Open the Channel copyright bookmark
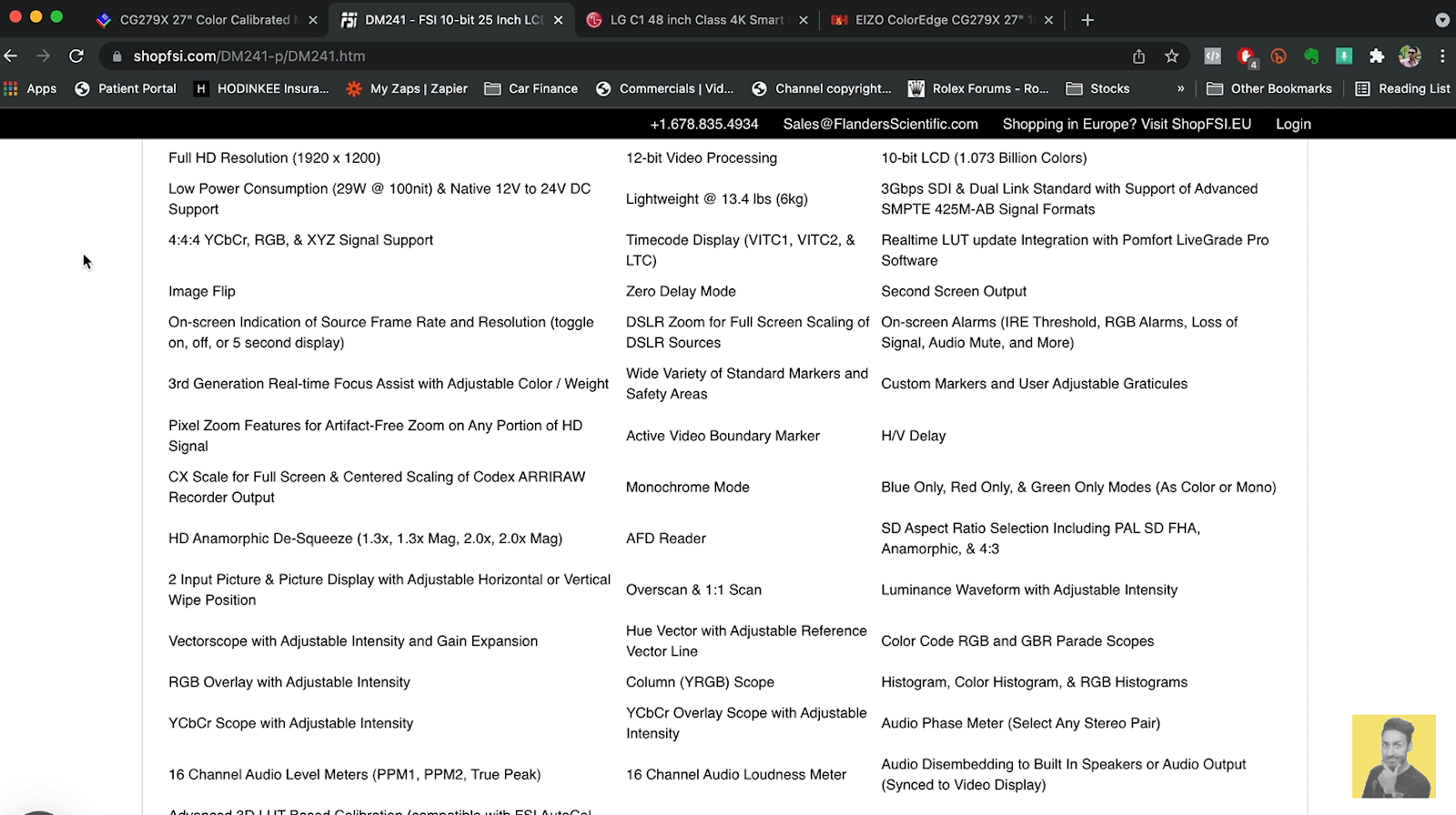 click(822, 88)
